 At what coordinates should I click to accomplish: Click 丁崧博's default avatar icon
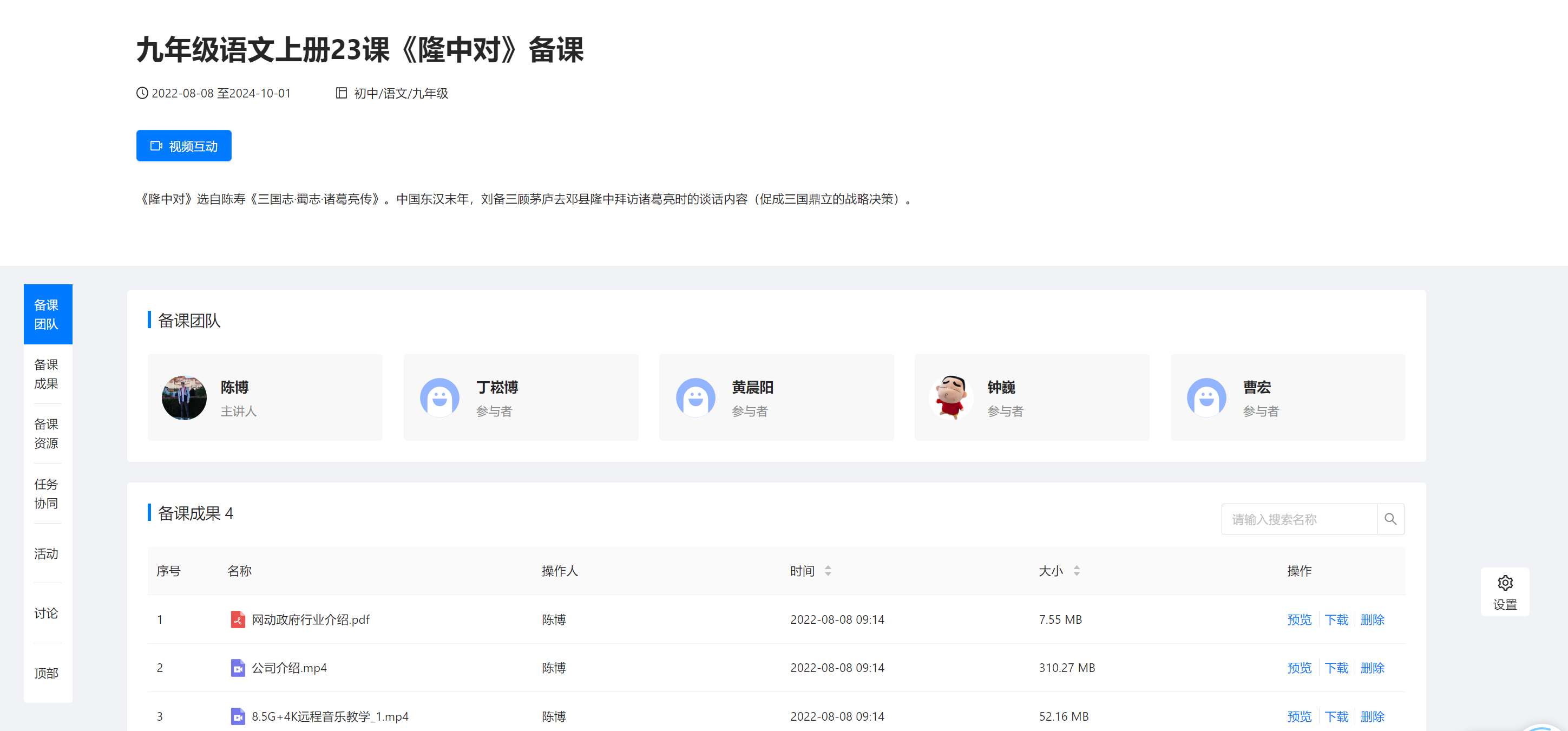click(x=439, y=398)
